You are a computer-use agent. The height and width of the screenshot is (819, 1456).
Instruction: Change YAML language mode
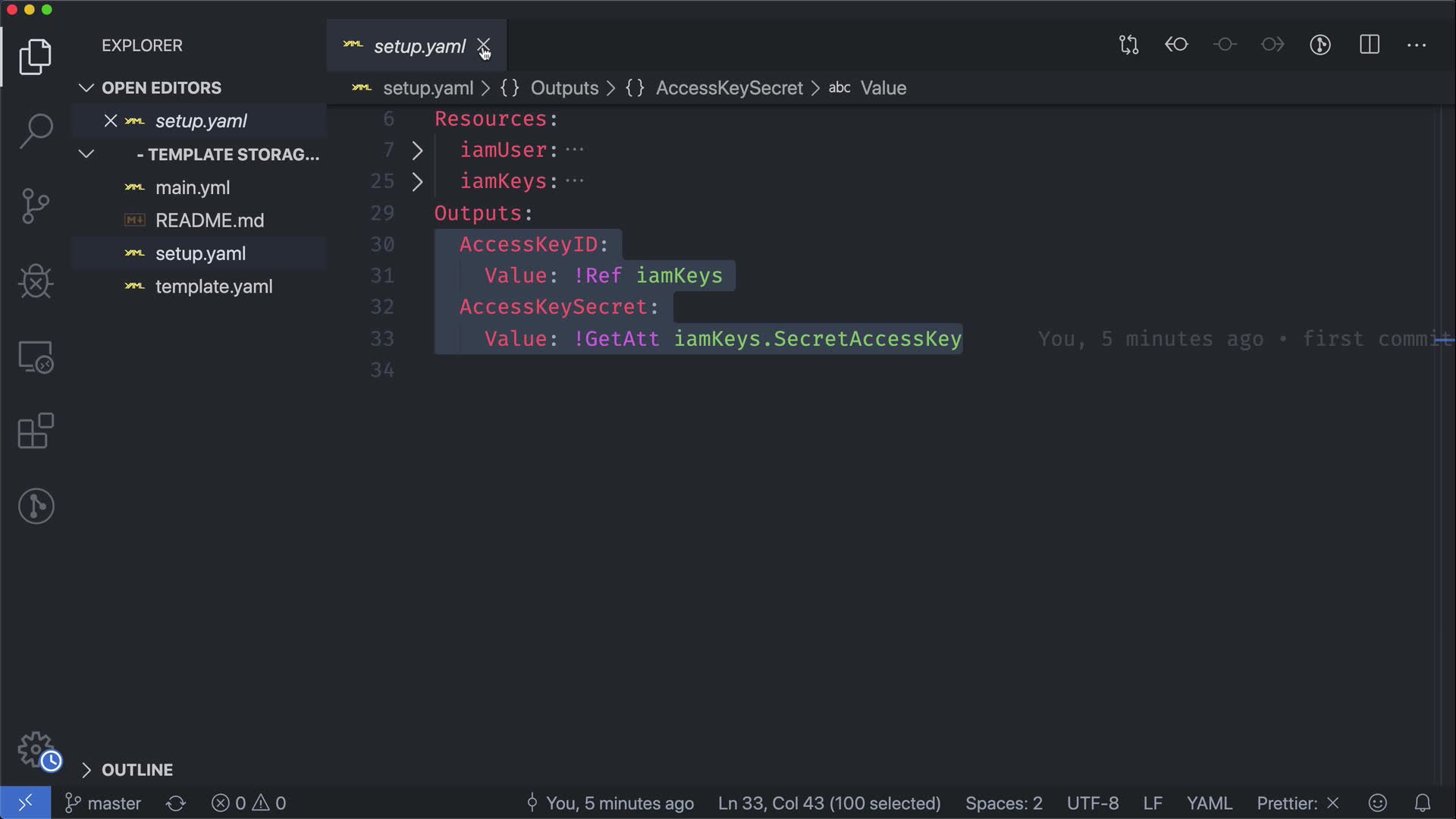point(1209,803)
